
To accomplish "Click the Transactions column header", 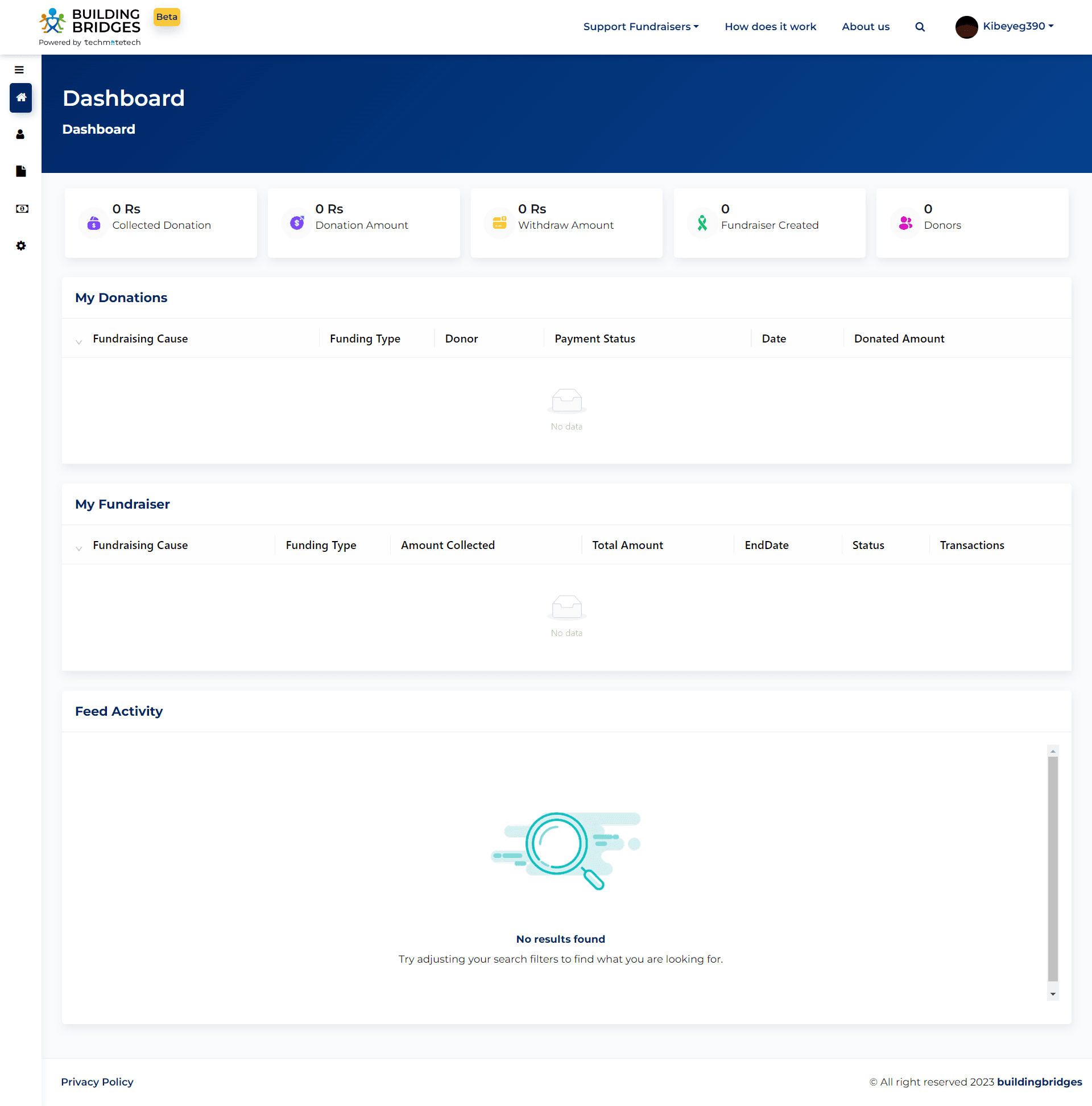I will click(x=971, y=546).
